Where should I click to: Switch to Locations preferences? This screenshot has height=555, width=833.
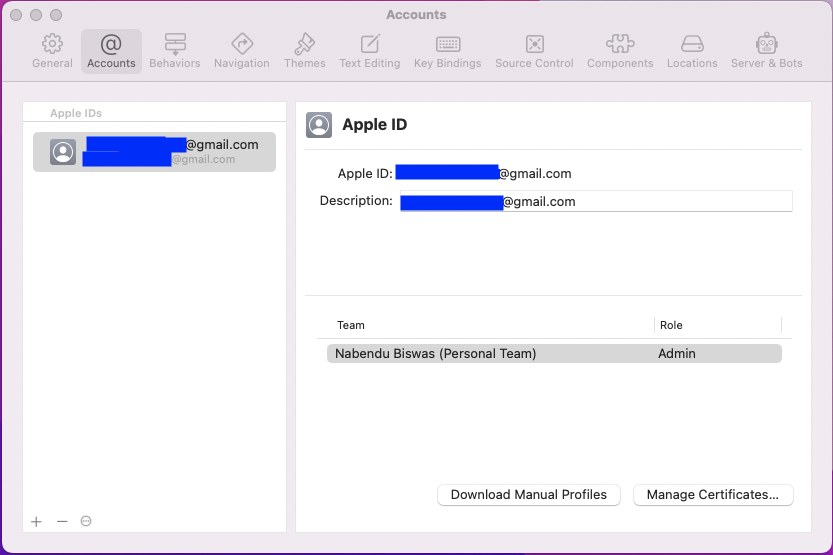692,52
